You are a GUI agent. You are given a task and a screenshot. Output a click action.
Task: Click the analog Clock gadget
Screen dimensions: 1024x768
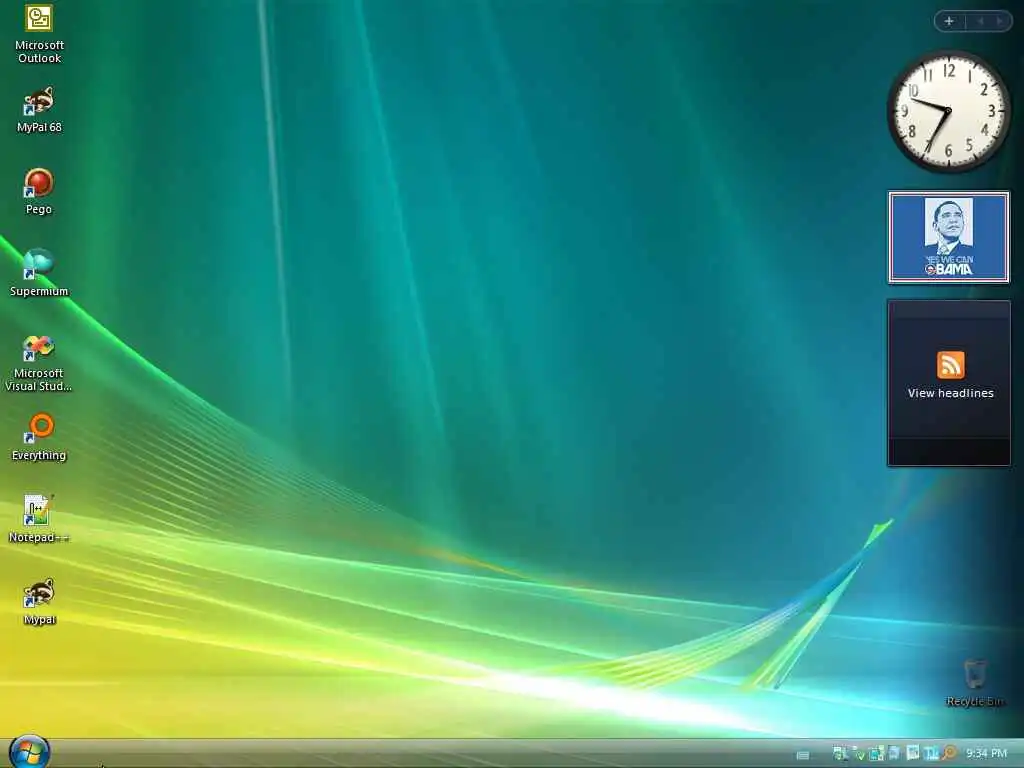point(948,112)
